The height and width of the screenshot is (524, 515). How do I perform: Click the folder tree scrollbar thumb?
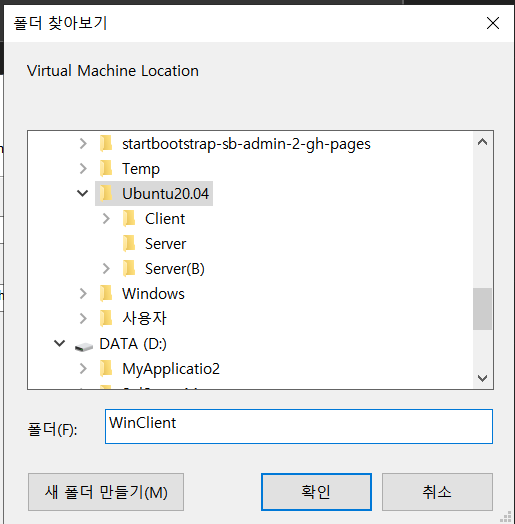pos(482,309)
